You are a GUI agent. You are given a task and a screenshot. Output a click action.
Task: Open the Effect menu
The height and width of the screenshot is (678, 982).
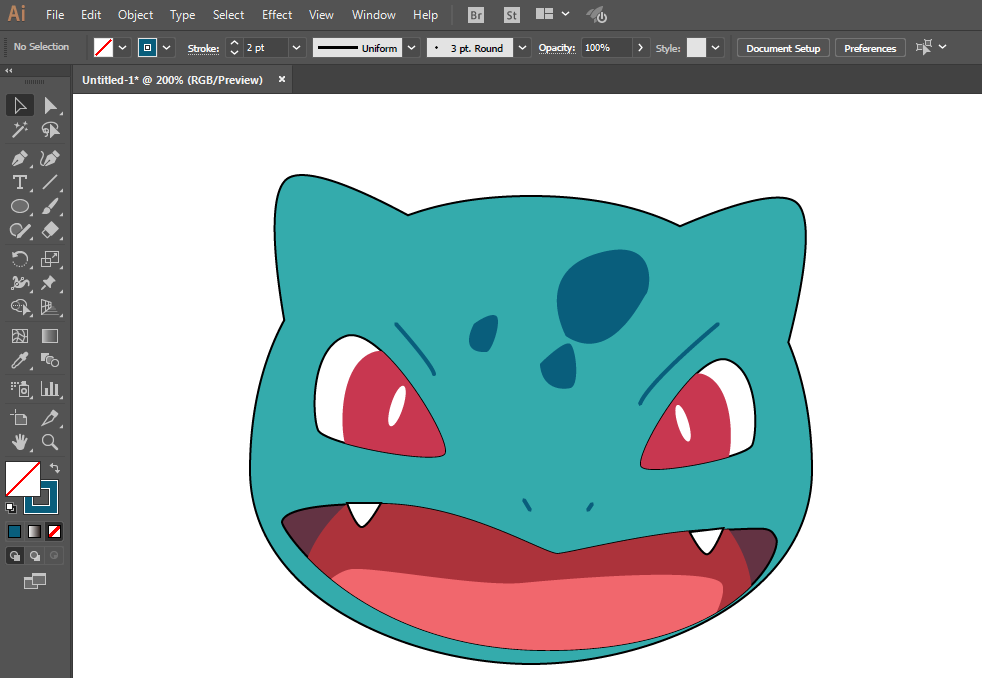(x=277, y=14)
